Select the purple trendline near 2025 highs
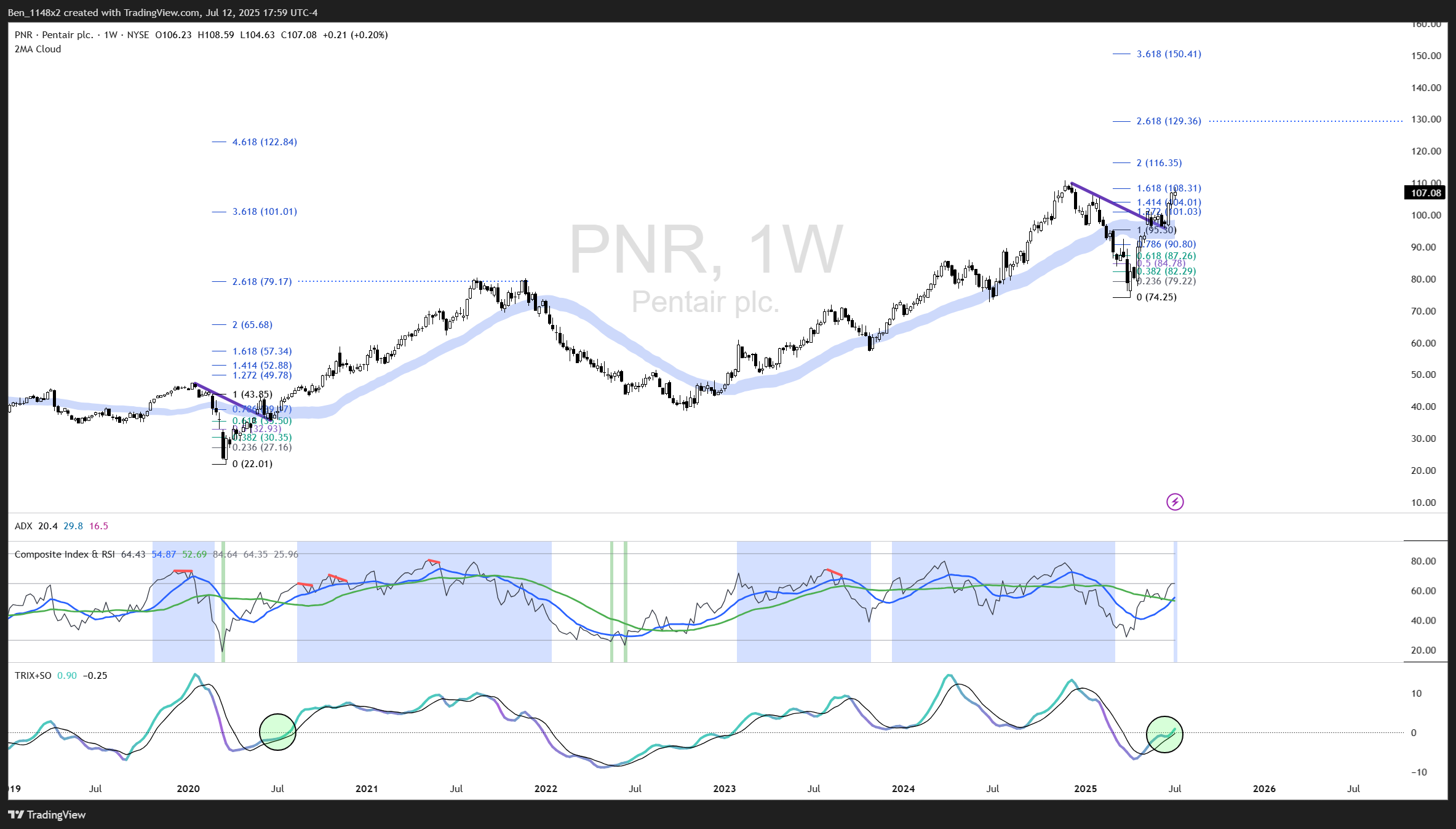The height and width of the screenshot is (829, 1456). [x=1107, y=201]
